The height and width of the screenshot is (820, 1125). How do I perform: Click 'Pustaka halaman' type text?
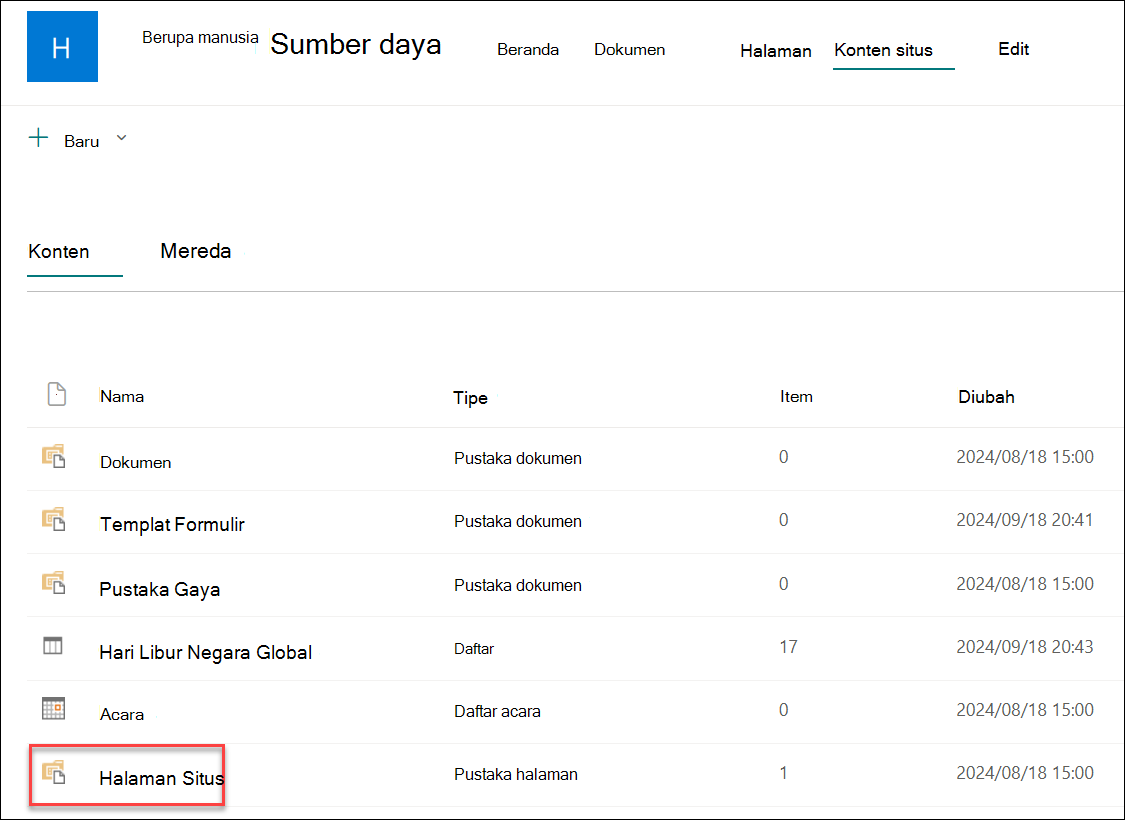pyautogui.click(x=516, y=775)
